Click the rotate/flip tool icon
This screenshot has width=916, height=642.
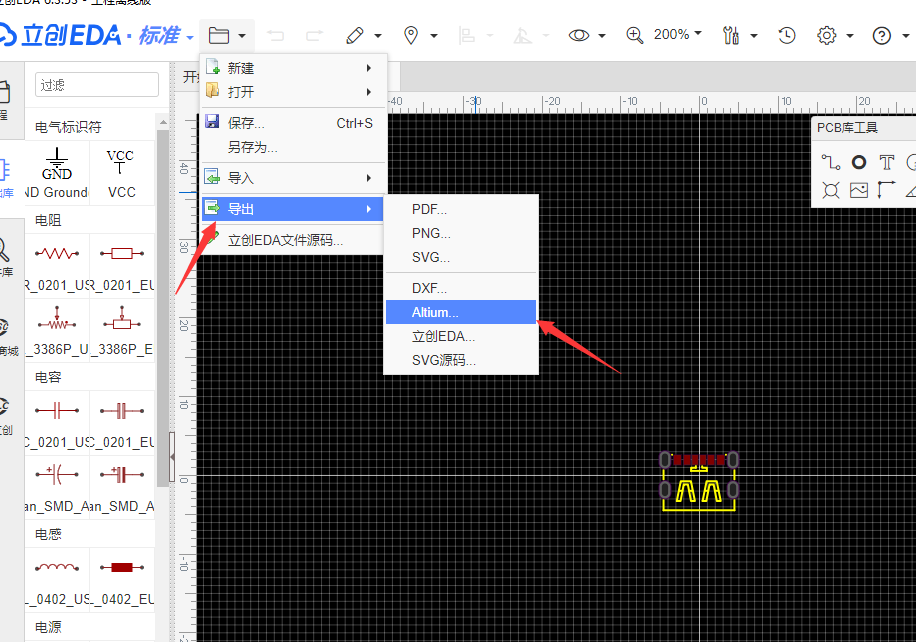[x=522, y=36]
